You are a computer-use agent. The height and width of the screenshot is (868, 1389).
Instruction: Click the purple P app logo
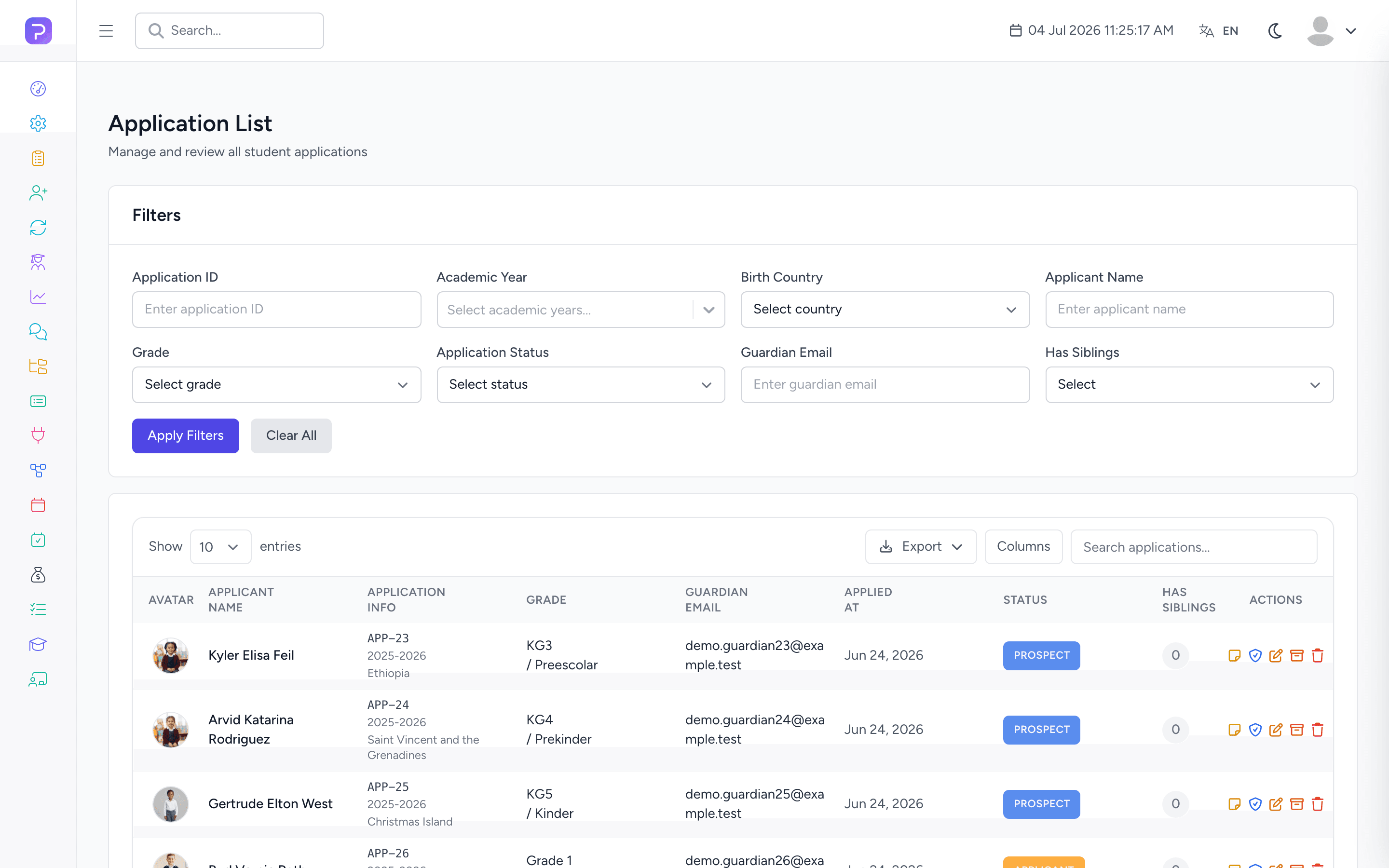click(x=39, y=30)
